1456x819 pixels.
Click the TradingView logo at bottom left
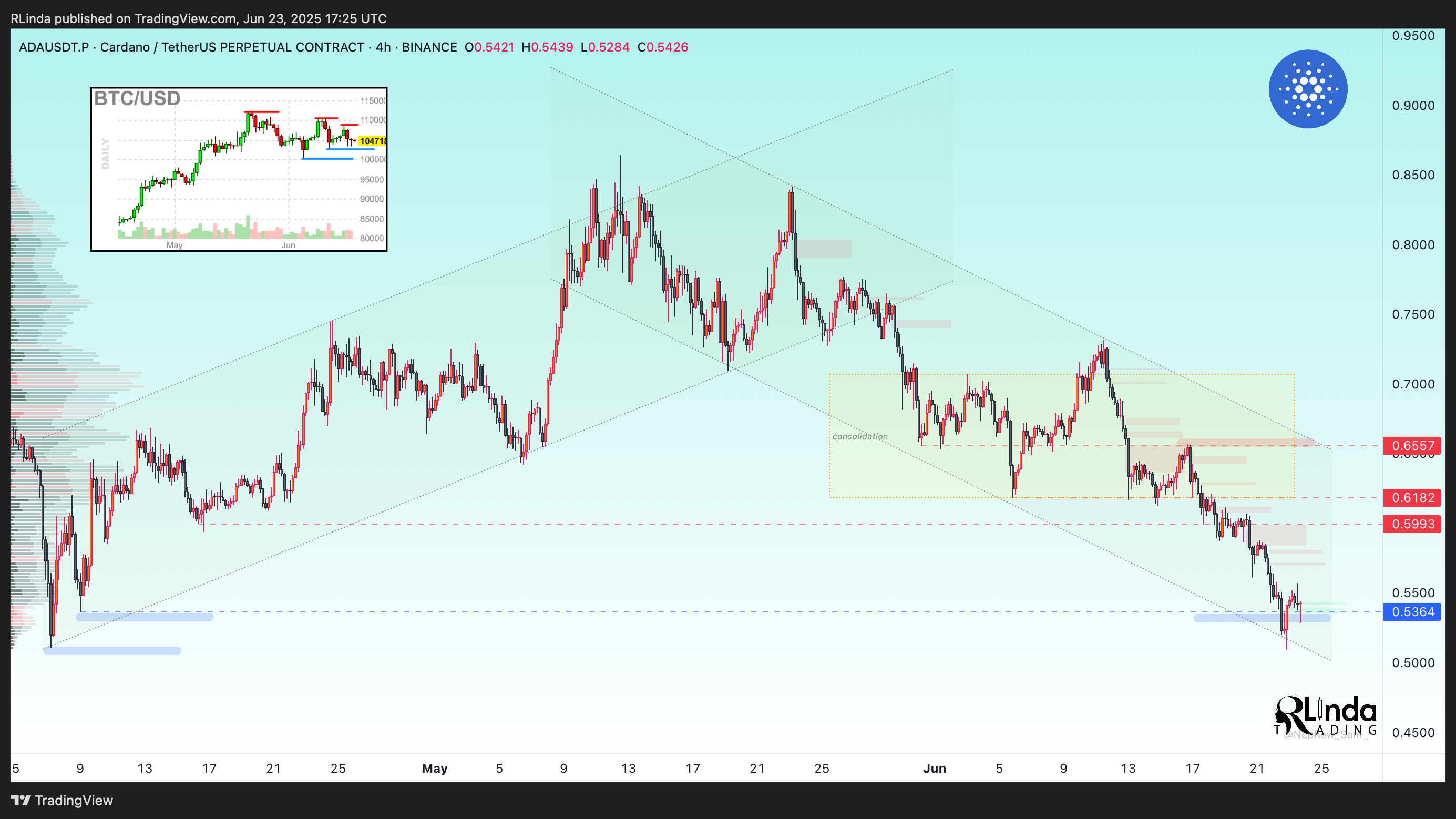tap(61, 801)
